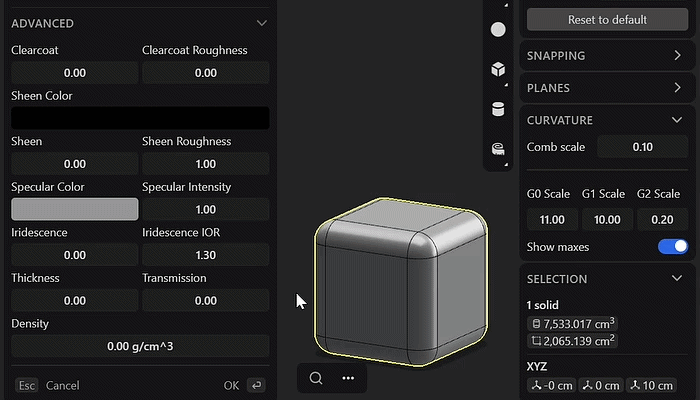This screenshot has height=400, width=700.
Task: Click the Thickness value field
Action: click(75, 300)
